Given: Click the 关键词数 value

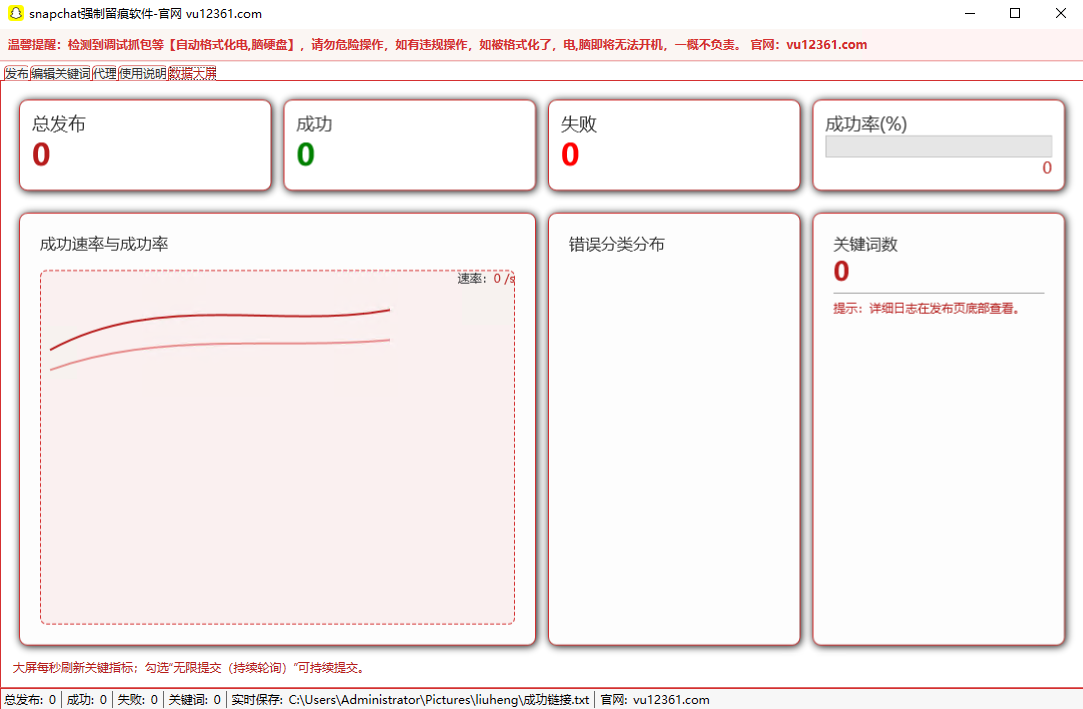Looking at the screenshot, I should point(841,271).
